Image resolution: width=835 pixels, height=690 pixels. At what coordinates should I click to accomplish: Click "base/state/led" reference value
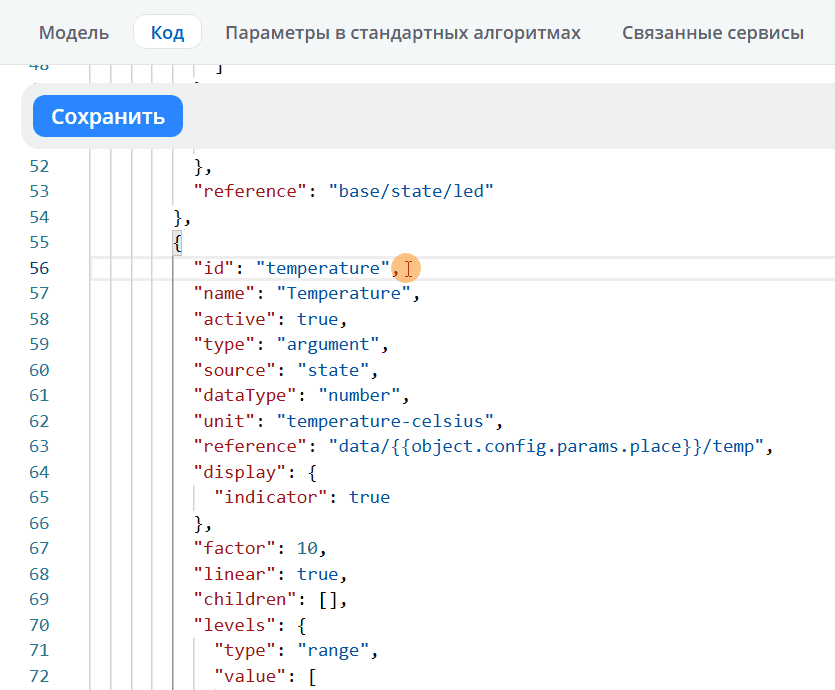411,191
